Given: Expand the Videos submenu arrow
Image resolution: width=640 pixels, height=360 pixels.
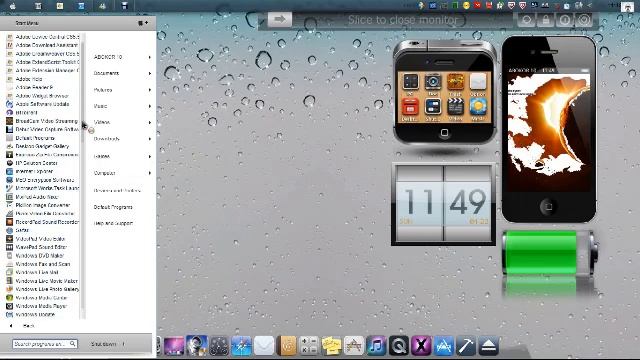Looking at the screenshot, I should tap(150, 122).
